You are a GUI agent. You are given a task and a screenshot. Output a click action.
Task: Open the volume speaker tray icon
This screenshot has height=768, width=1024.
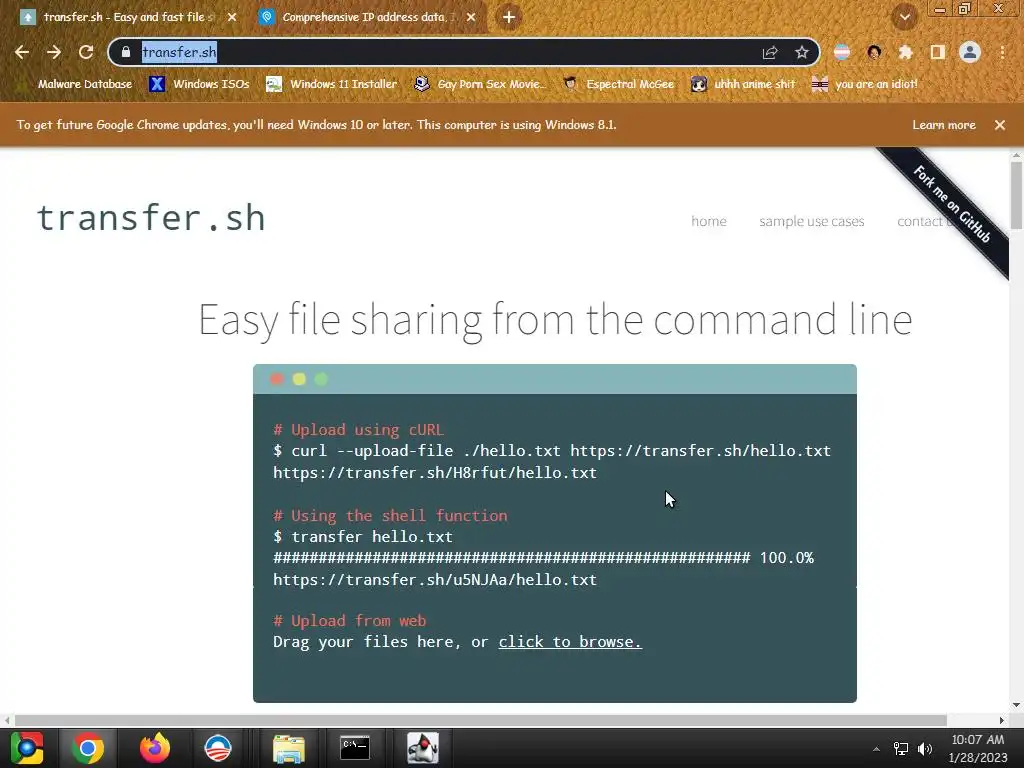coord(925,749)
